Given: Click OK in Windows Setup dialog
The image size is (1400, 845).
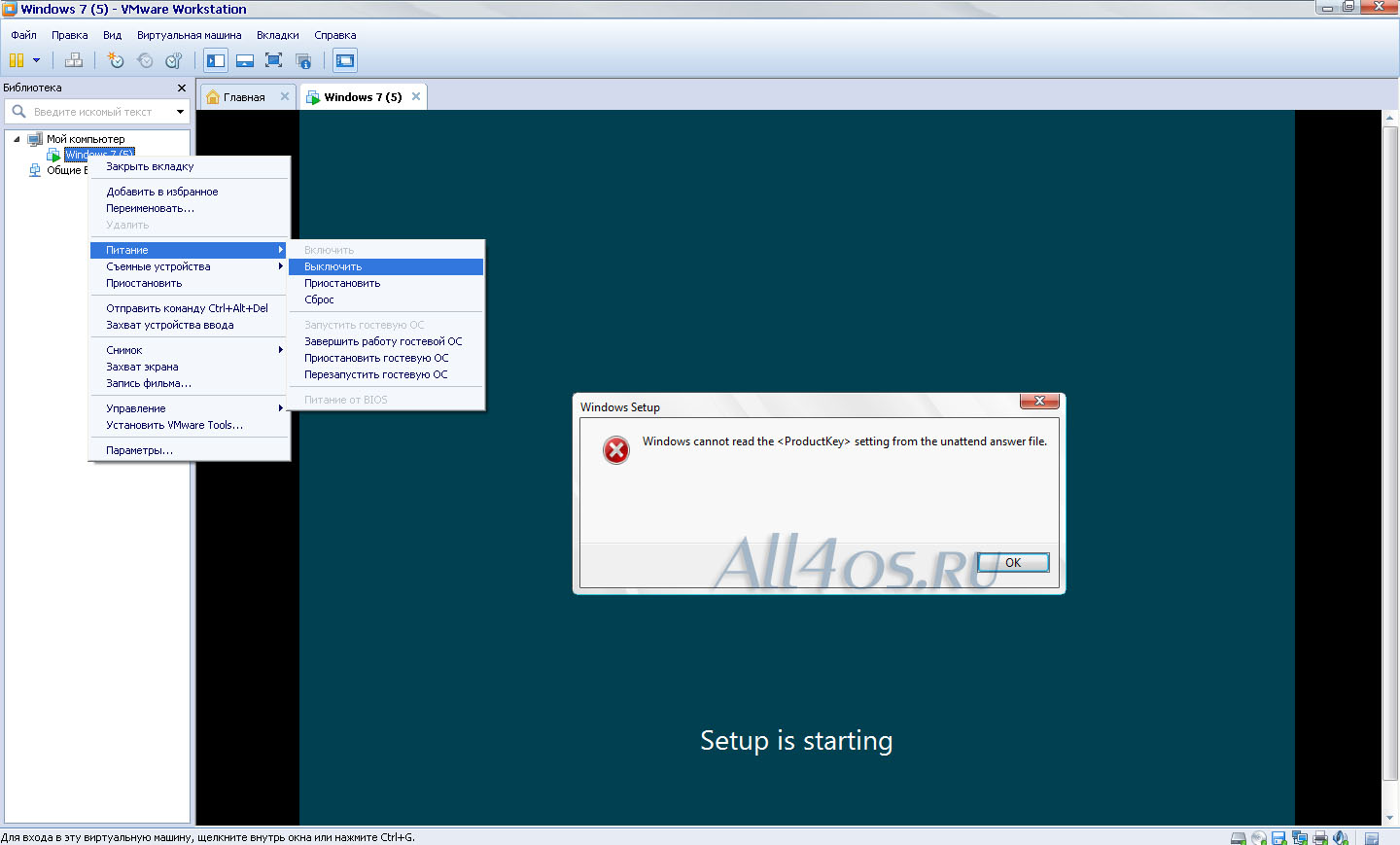Looking at the screenshot, I should coord(1013,562).
